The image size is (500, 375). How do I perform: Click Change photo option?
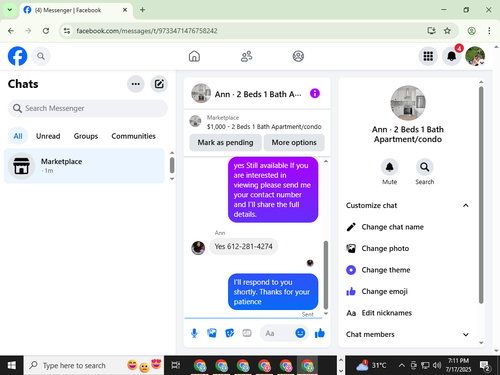pyautogui.click(x=408, y=248)
